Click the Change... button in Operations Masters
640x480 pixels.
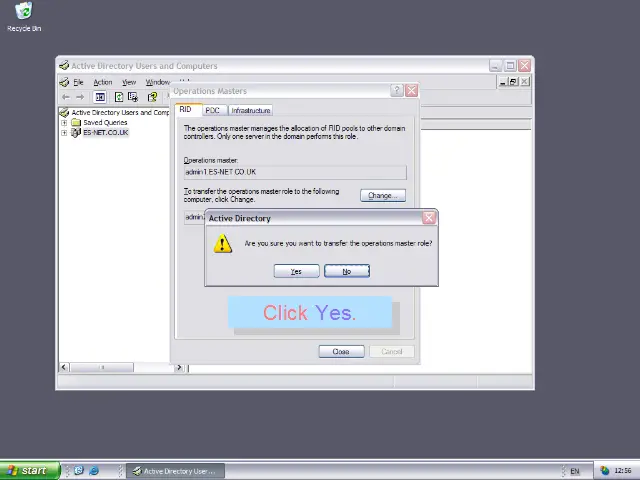383,196
